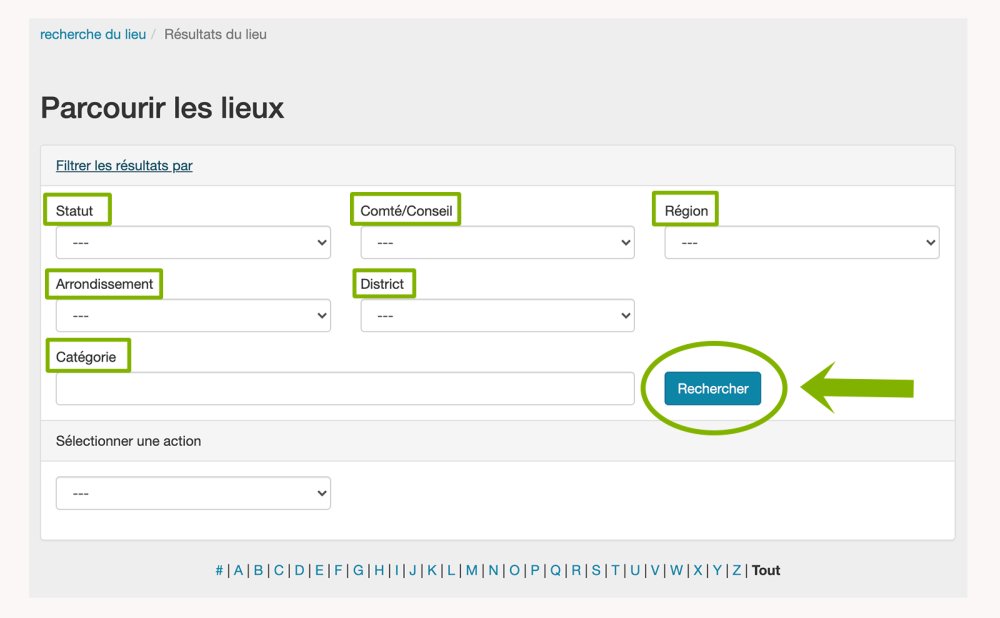This screenshot has height=618, width=1000.
Task: Expand the Arrondissement dropdown
Action: pos(193,315)
